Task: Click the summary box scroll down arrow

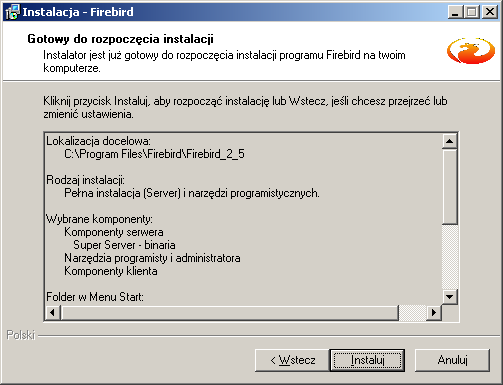Action: pos(449,296)
